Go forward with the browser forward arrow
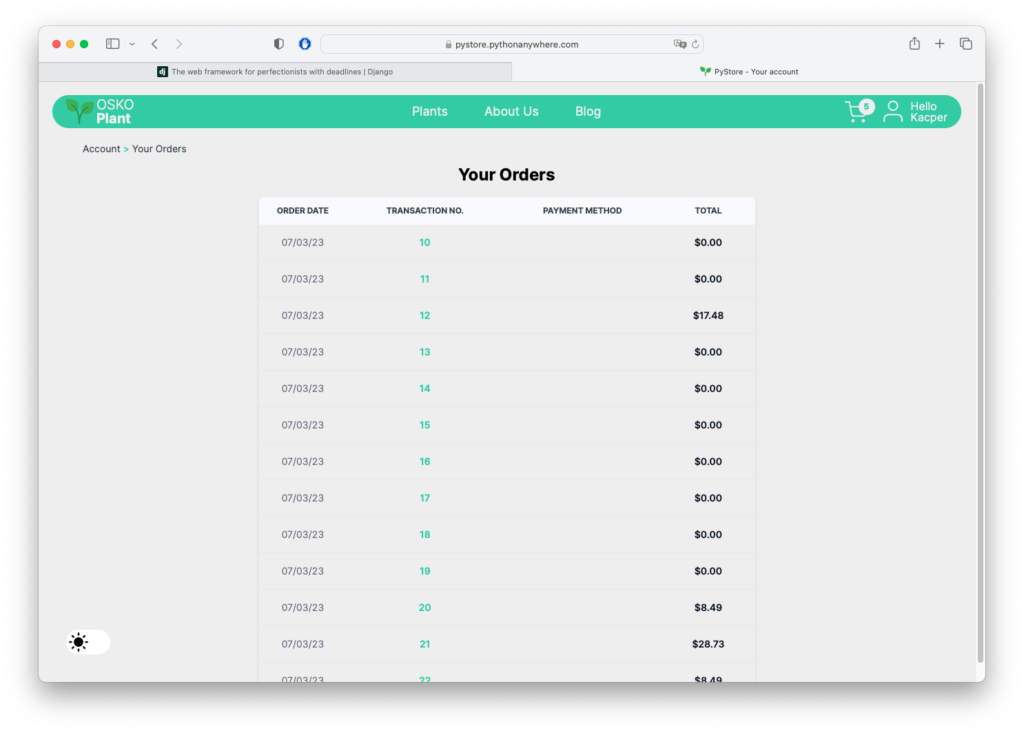The width and height of the screenshot is (1024, 733). (x=178, y=44)
